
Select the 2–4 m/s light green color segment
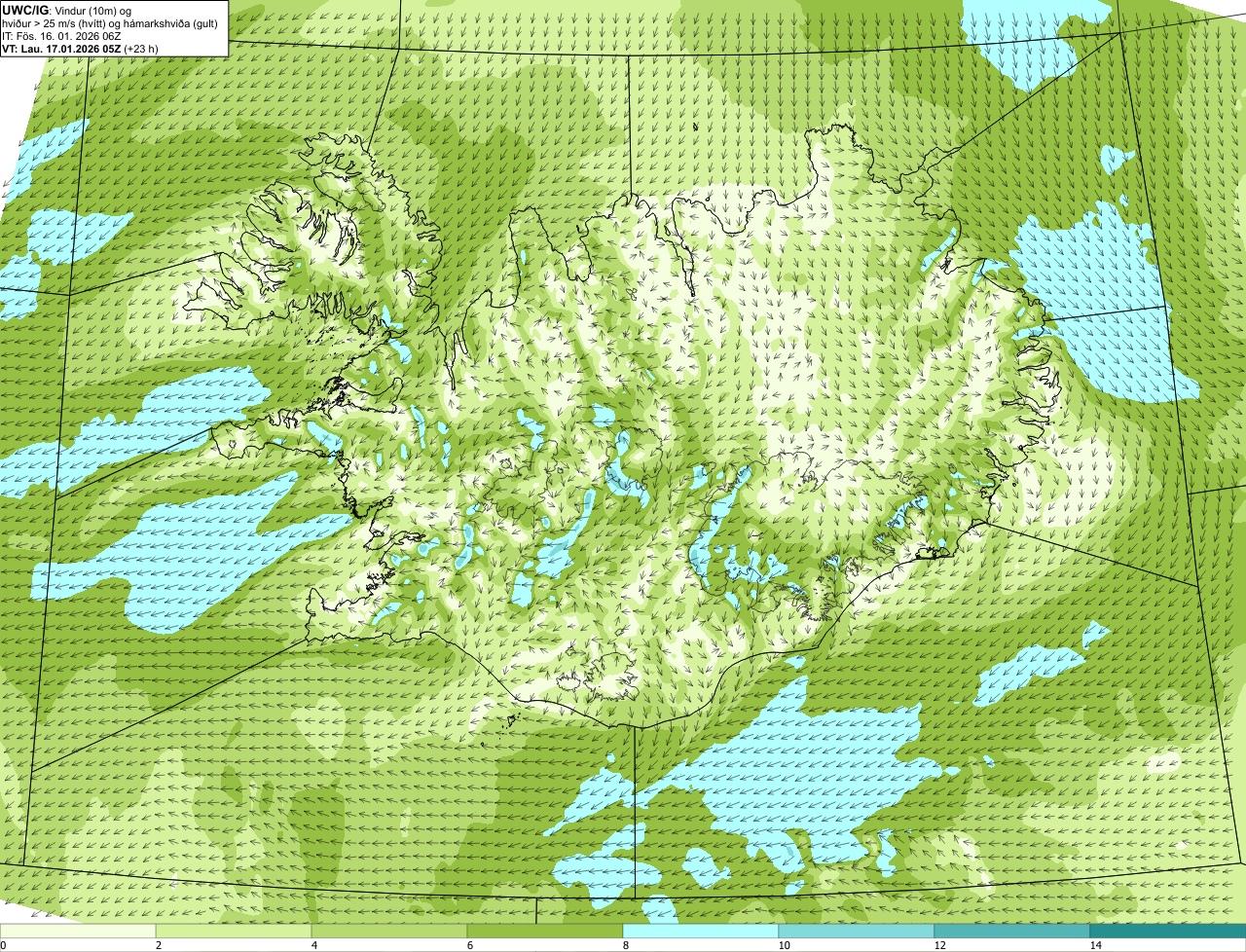pyautogui.click(x=234, y=931)
